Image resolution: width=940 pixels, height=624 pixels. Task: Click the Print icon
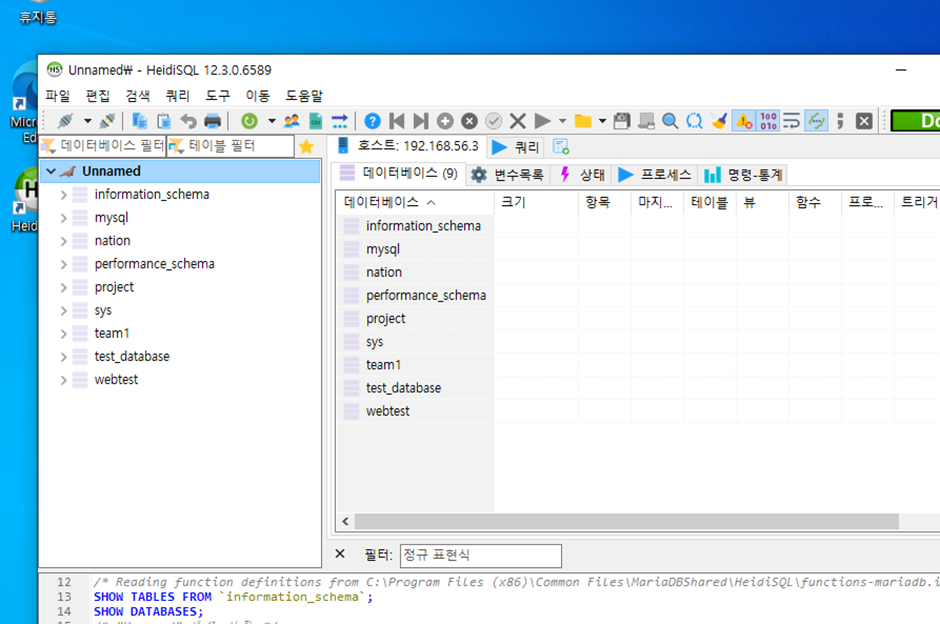(213, 121)
